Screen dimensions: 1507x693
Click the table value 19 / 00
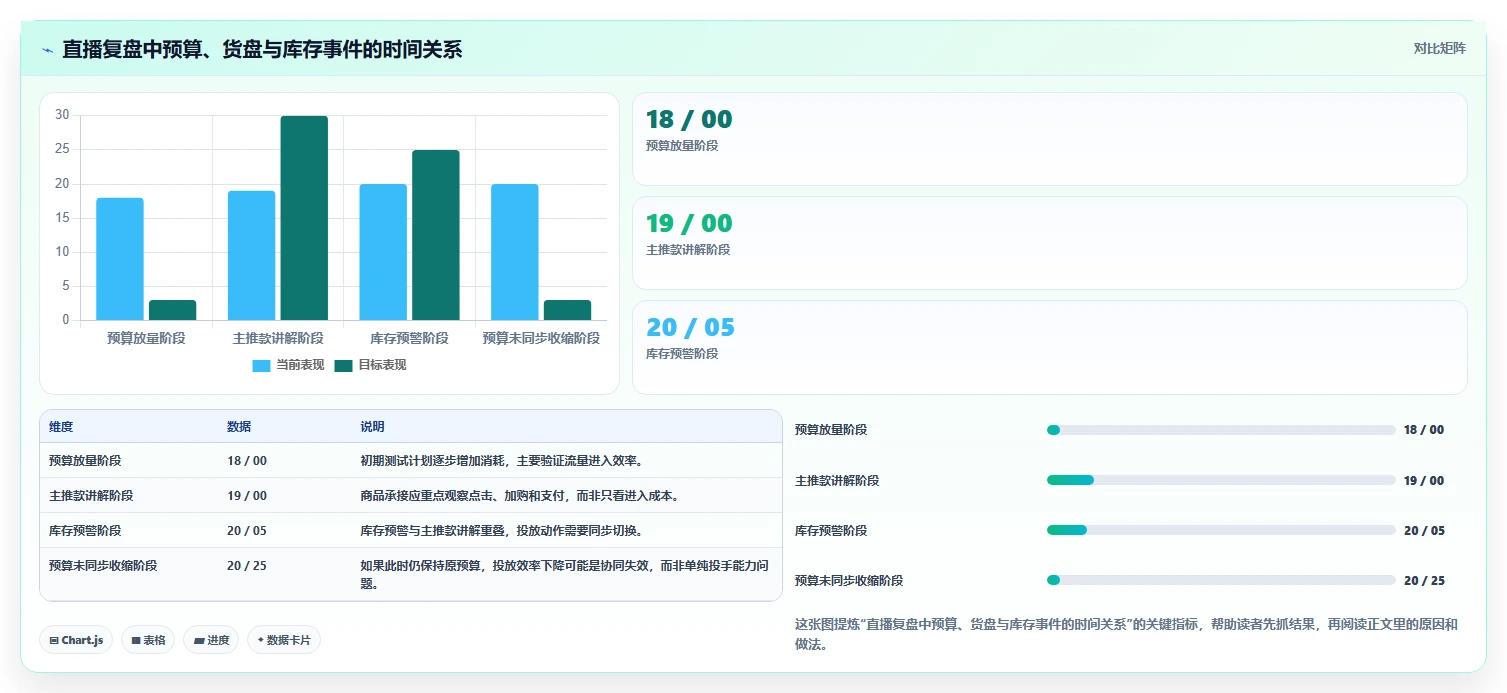point(247,496)
